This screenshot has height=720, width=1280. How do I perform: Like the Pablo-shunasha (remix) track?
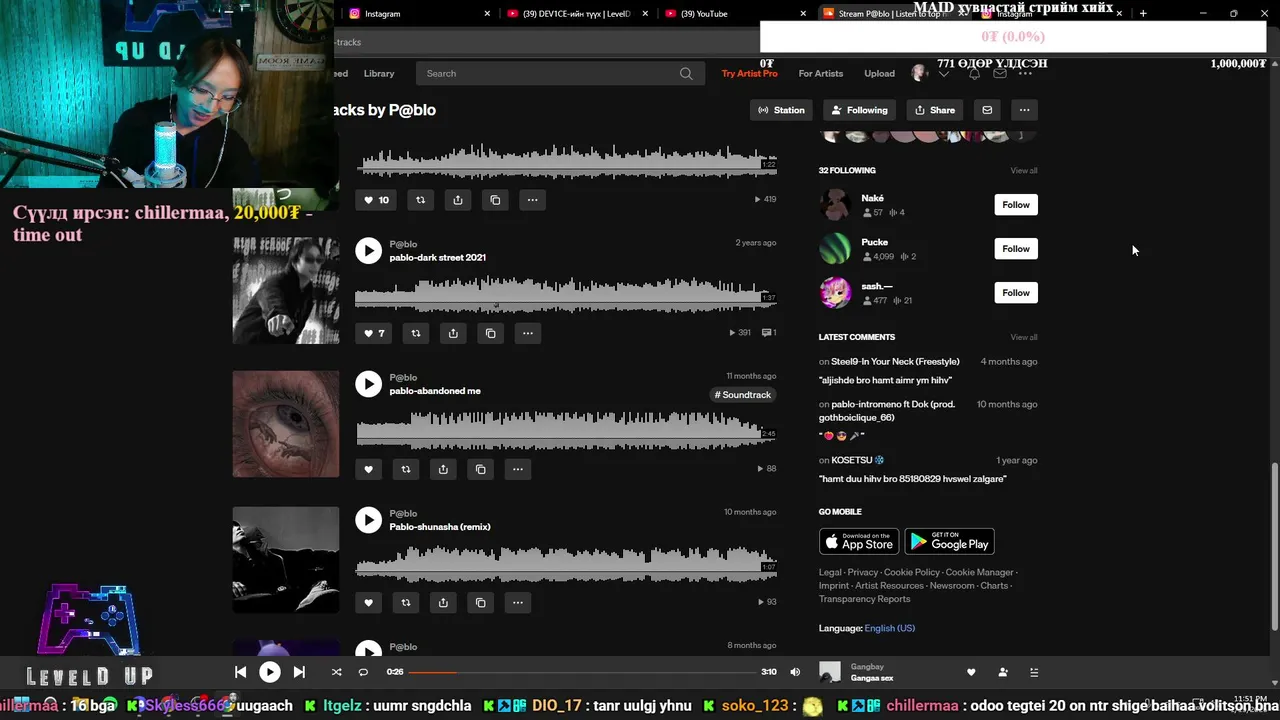click(x=368, y=602)
